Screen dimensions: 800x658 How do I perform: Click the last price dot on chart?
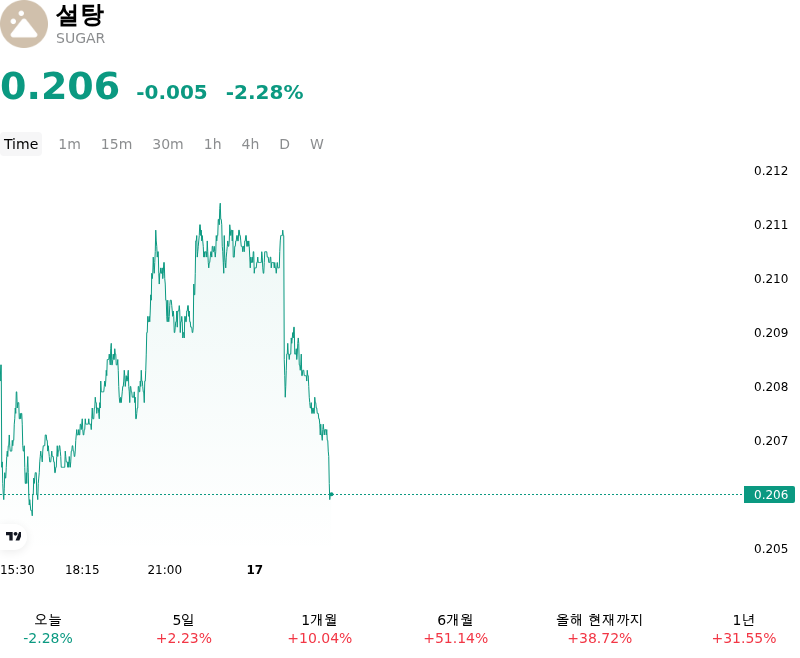[331, 494]
